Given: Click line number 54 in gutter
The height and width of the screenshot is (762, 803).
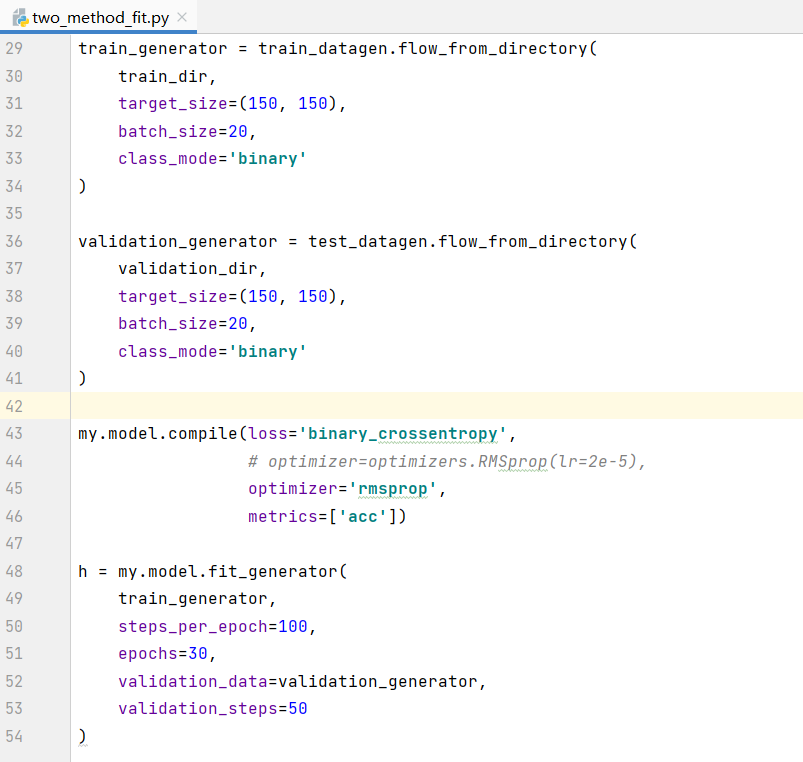Looking at the screenshot, I should [x=14, y=736].
